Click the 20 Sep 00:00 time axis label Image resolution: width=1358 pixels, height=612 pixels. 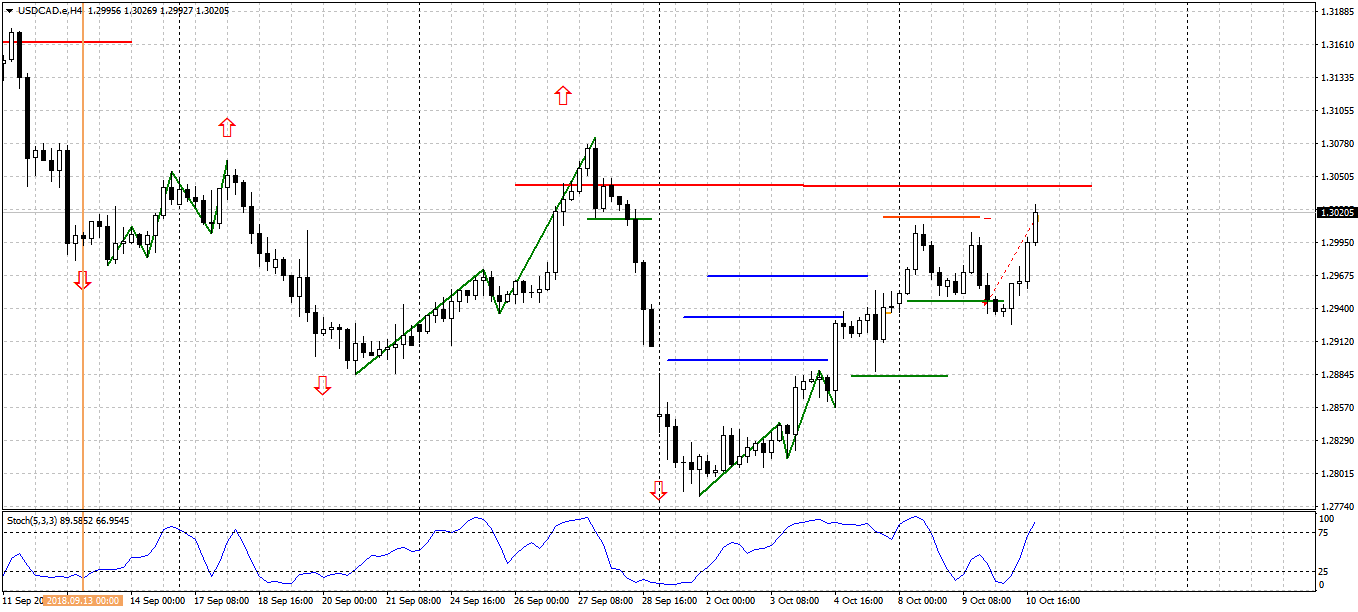[x=350, y=601]
